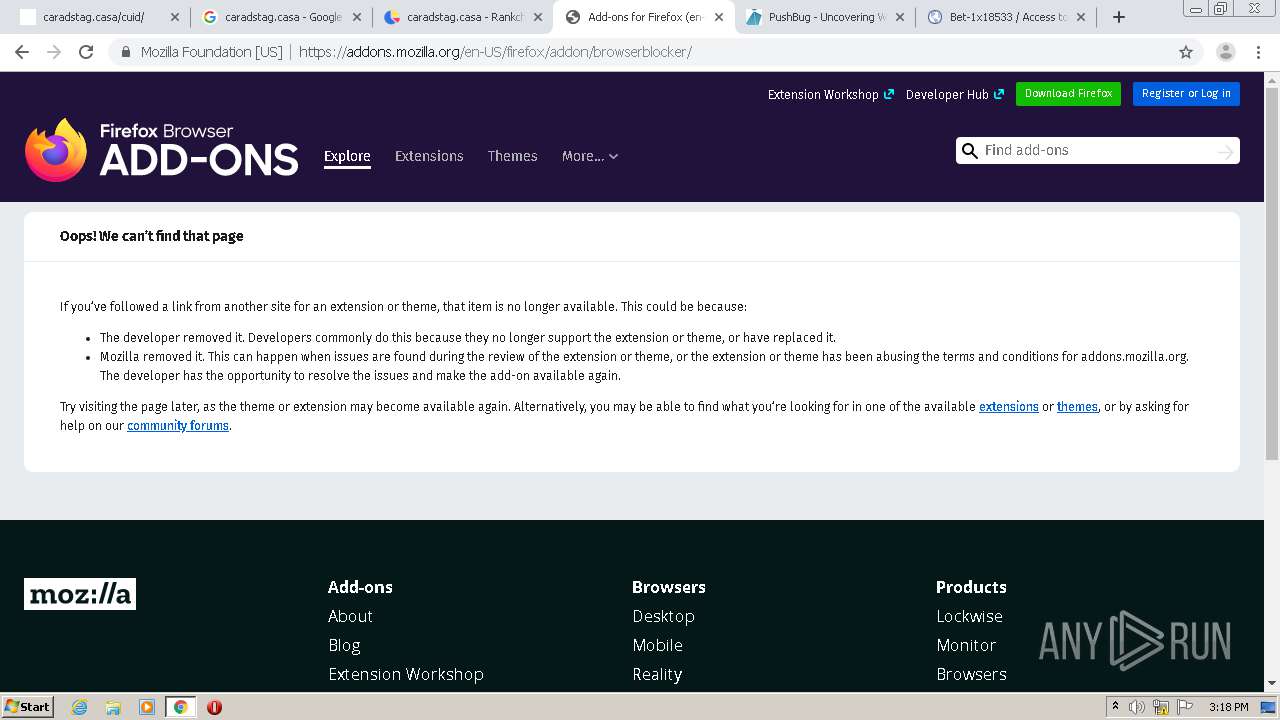The height and width of the screenshot is (720, 1280).
Task: Open Chrome's three-dot menu
Action: [1258, 52]
